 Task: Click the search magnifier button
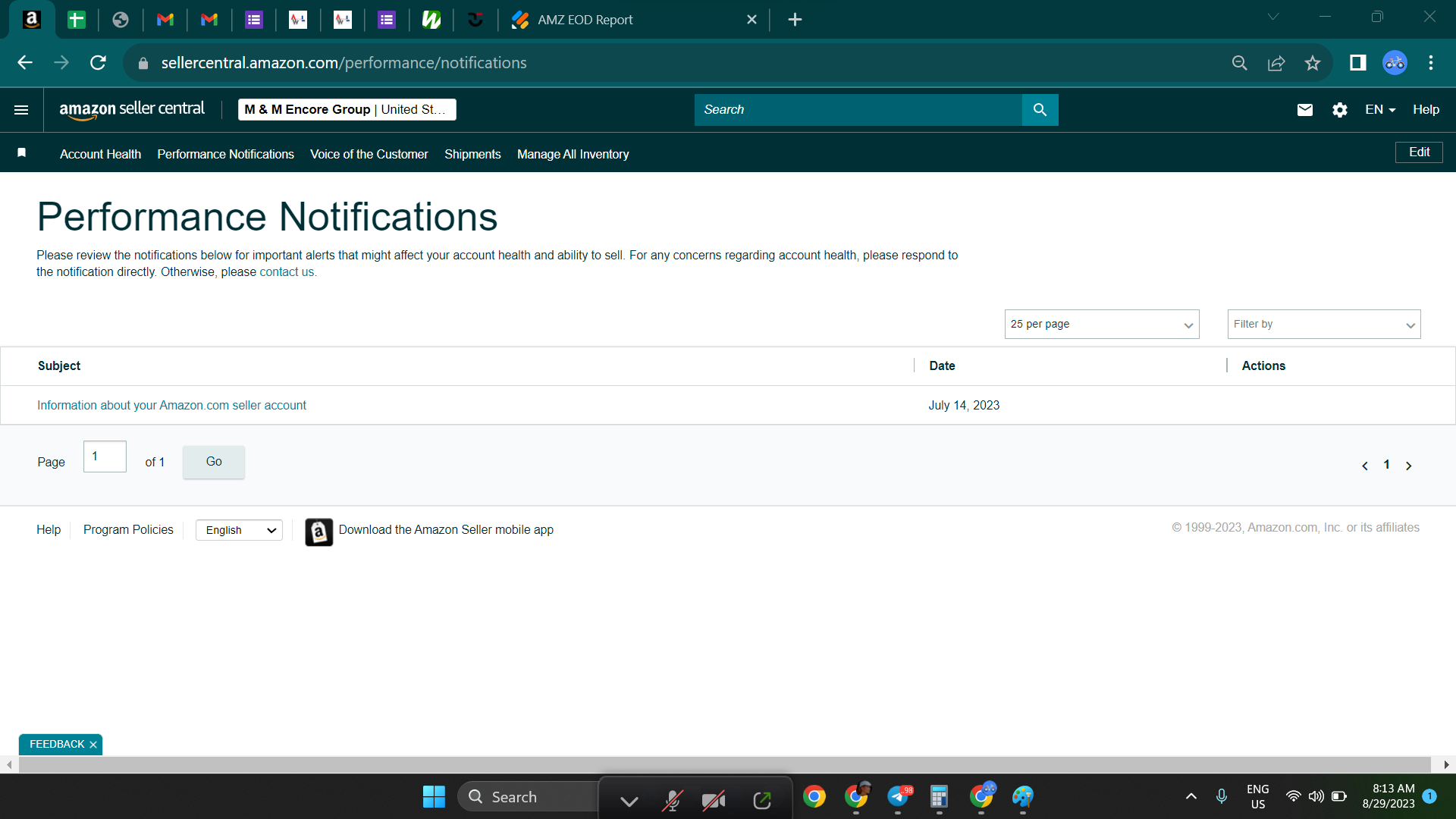coord(1040,110)
